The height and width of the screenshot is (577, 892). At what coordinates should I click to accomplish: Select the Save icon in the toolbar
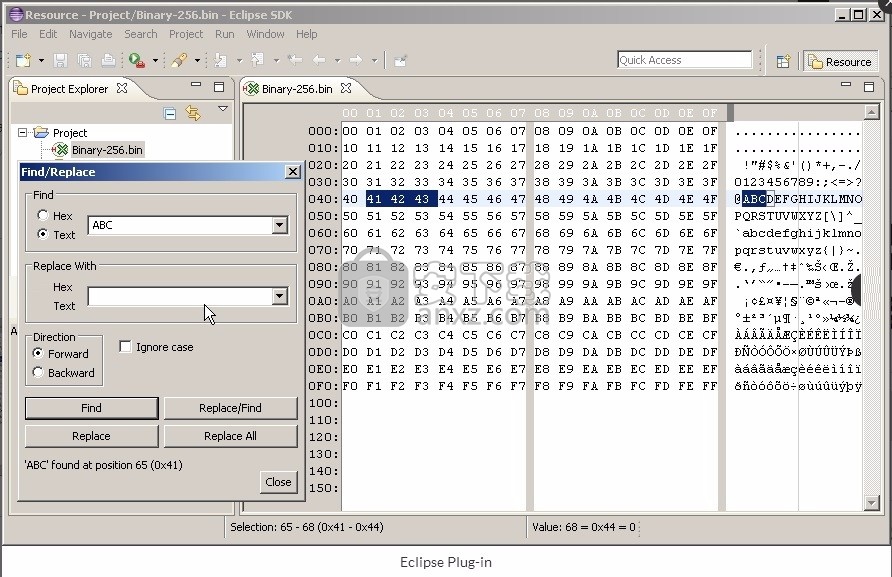click(60, 60)
